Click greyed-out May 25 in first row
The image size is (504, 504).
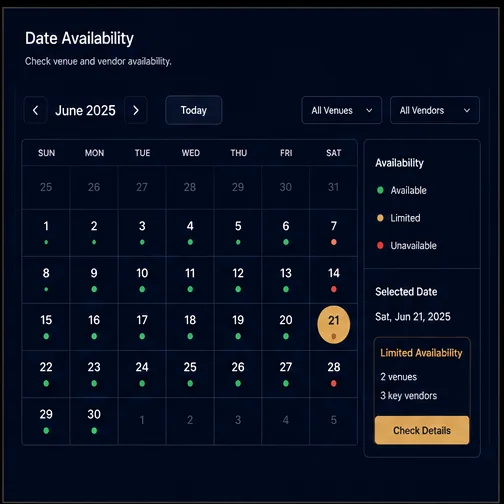point(46,187)
